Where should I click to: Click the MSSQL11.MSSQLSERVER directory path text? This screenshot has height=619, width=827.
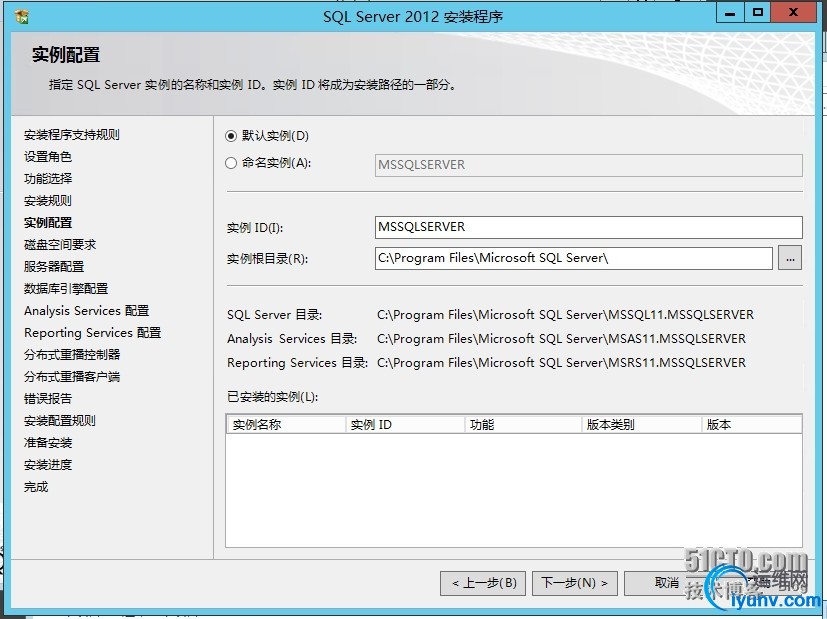tap(565, 315)
